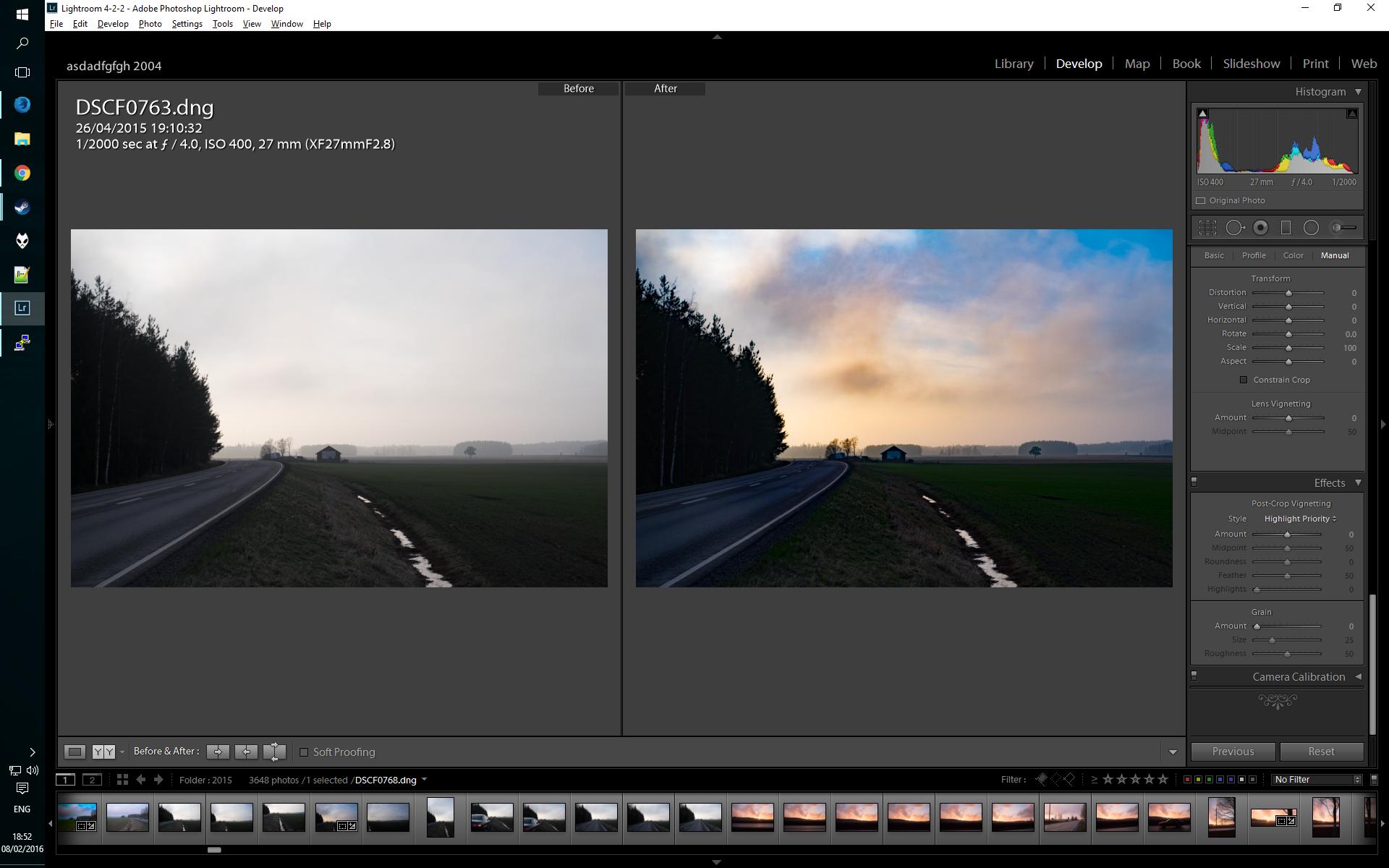Open Post-Crop Vignetting Style dropdown
This screenshot has width=1389, height=868.
pyautogui.click(x=1300, y=519)
